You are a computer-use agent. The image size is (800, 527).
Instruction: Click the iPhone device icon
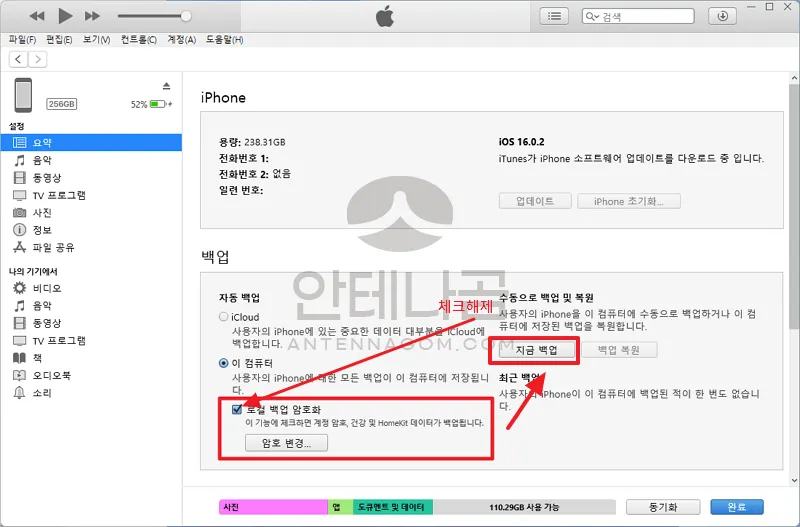point(23,95)
